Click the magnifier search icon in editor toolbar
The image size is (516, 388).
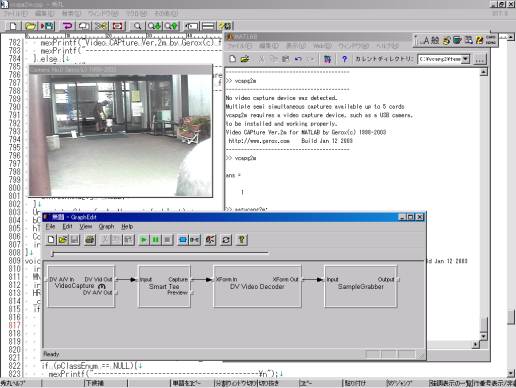pyautogui.click(x=137, y=26)
